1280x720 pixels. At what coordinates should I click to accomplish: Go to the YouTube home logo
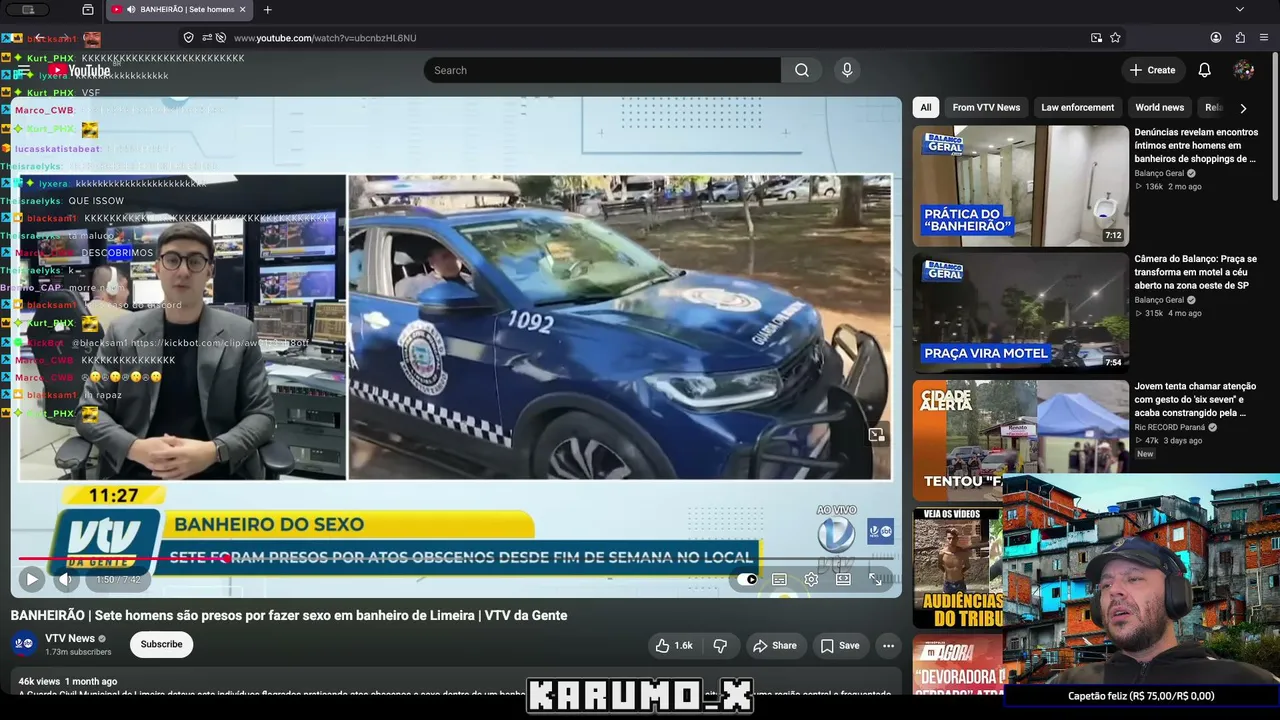[80, 70]
